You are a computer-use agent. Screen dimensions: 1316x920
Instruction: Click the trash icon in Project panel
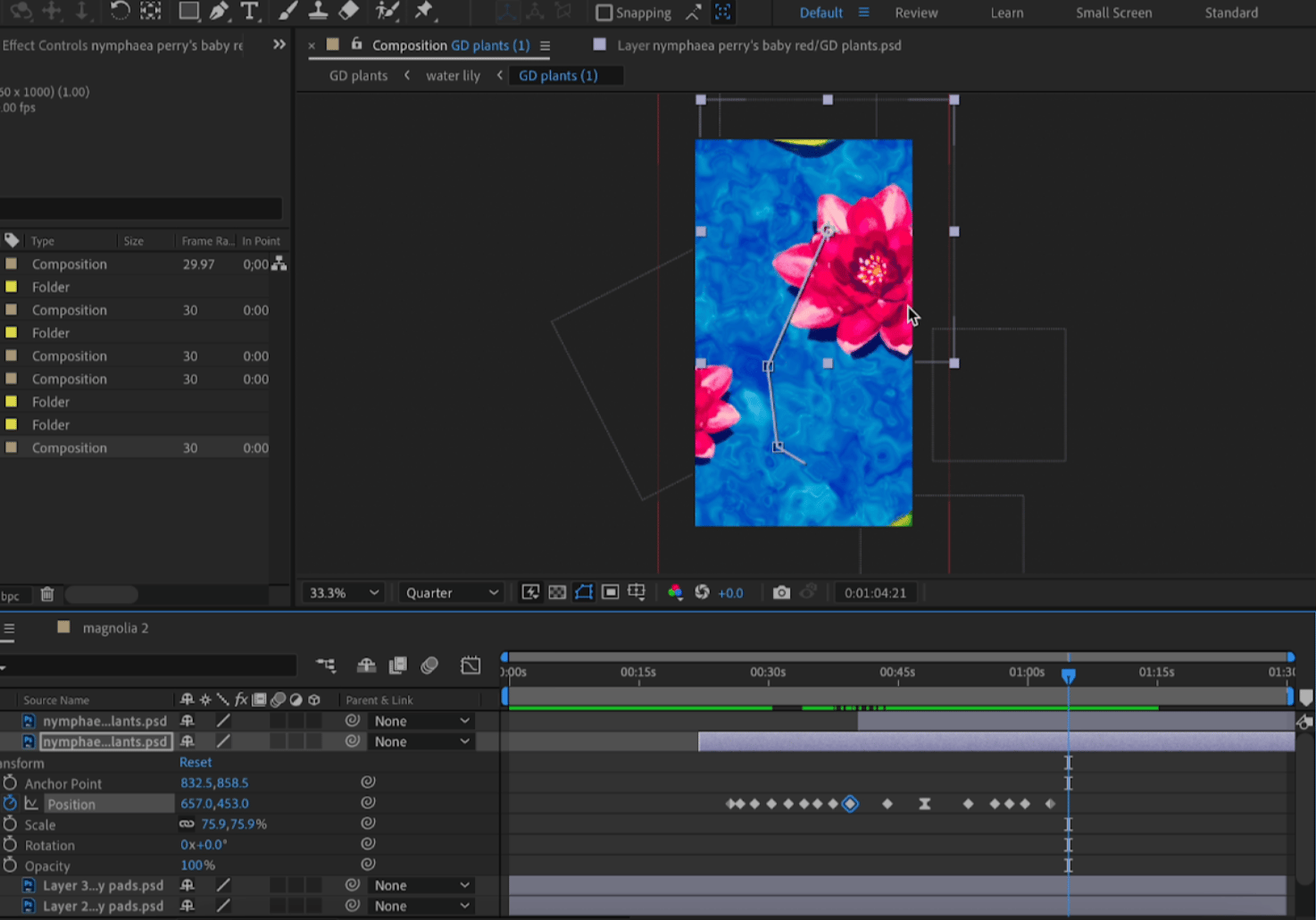pyautogui.click(x=47, y=594)
